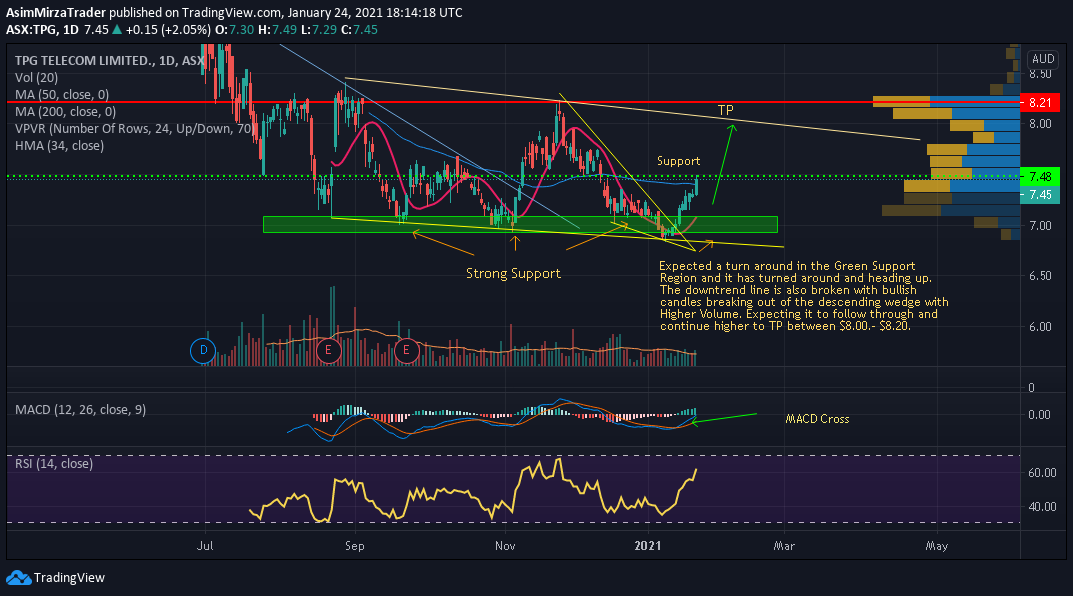Screen dimensions: 1073x596
Task: Select the Vol (20) indicator legend
Action: (36, 78)
